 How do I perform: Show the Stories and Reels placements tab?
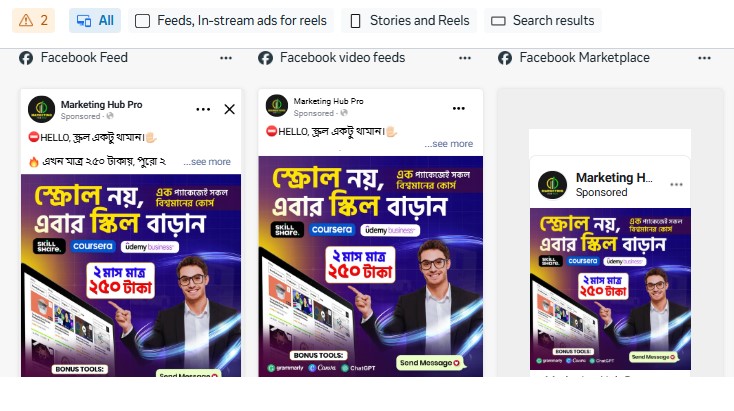[x=409, y=21]
